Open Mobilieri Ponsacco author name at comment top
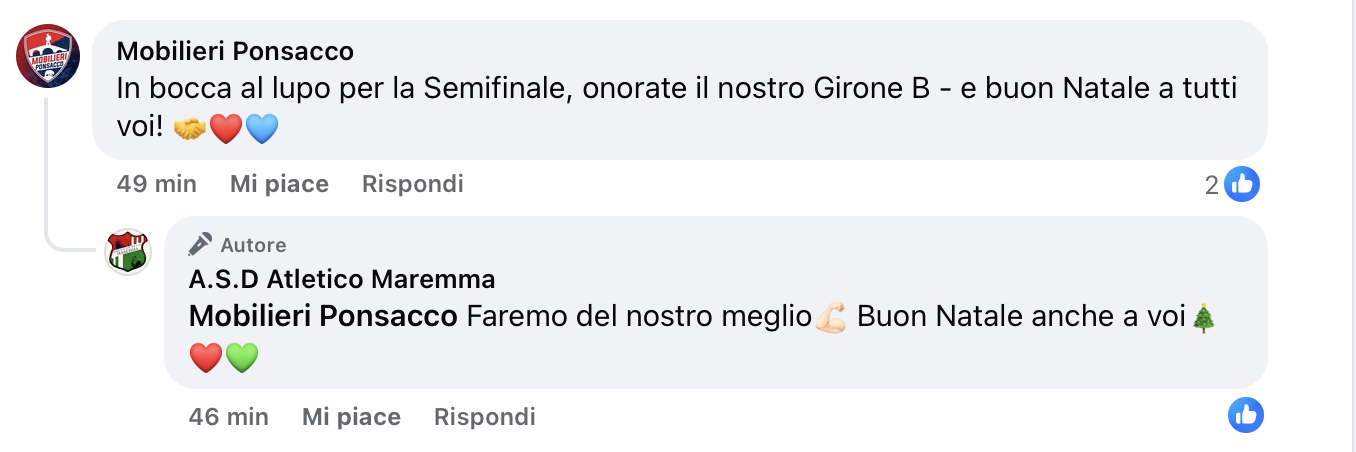Image resolution: width=1356 pixels, height=452 pixels. click(235, 51)
